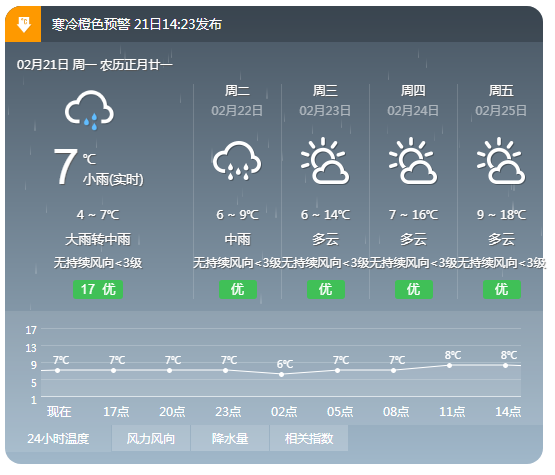Image resolution: width=555 pixels, height=475 pixels.
Task: Switch to the 风力风向 tab
Action: (x=151, y=439)
